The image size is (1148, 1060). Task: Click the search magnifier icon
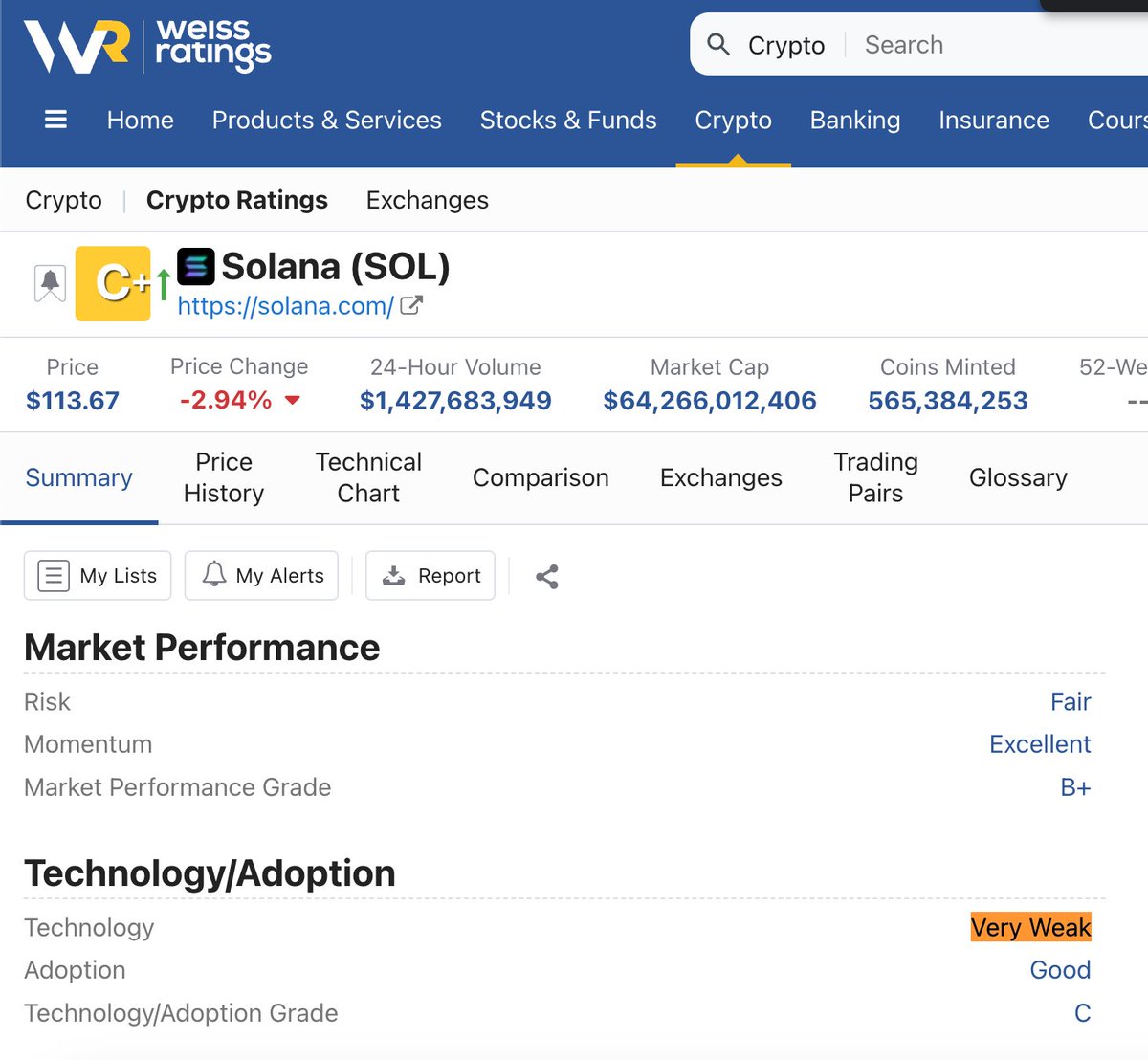[x=718, y=44]
